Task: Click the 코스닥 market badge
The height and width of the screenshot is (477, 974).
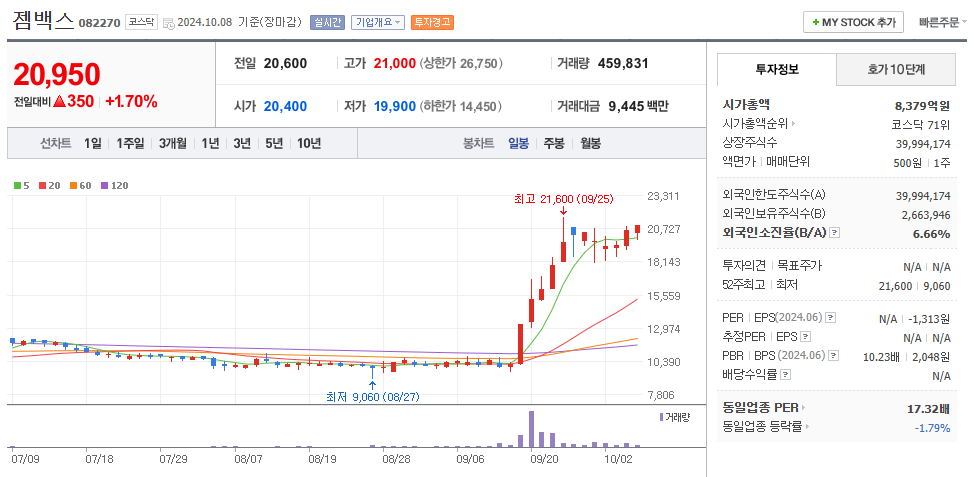Action: [142, 22]
